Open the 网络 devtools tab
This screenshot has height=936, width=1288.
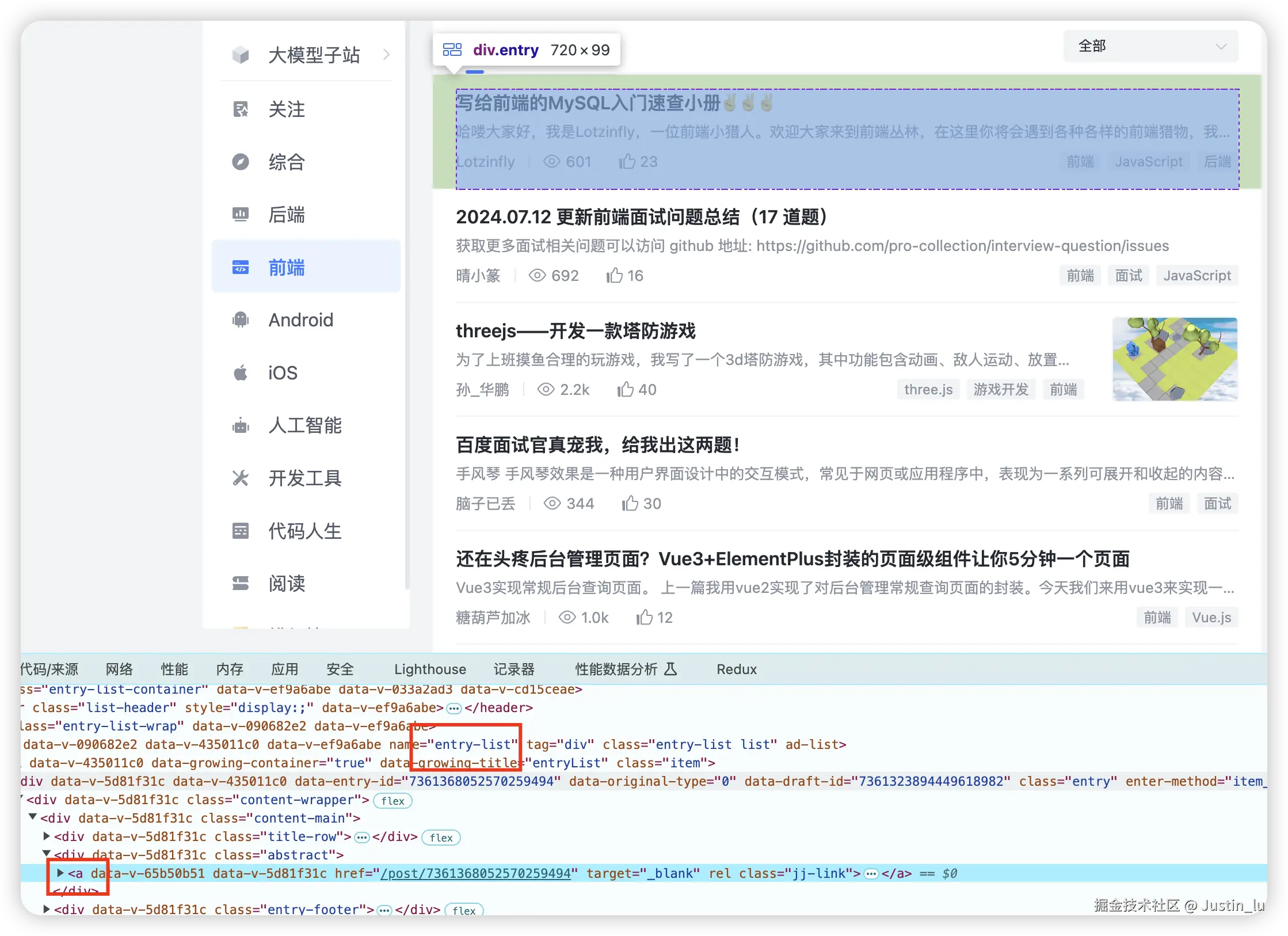point(119,669)
